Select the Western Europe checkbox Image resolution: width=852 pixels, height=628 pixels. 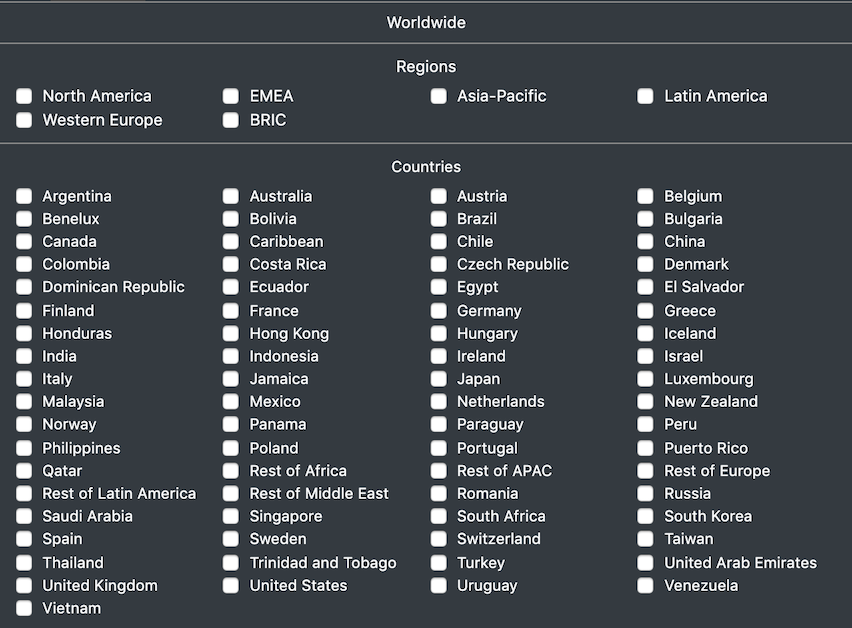click(24, 120)
